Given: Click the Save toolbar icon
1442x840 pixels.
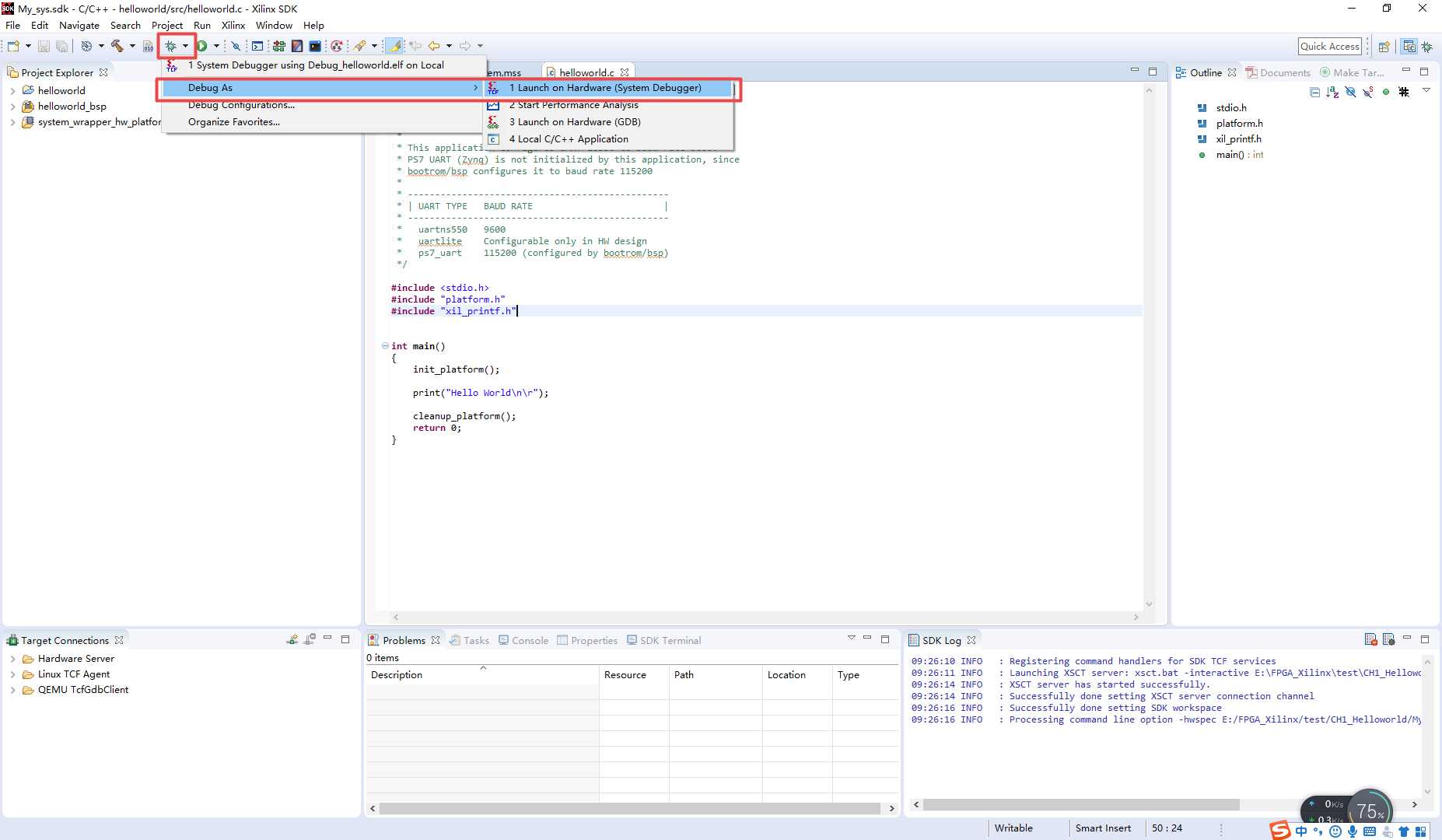Looking at the screenshot, I should coord(44,46).
